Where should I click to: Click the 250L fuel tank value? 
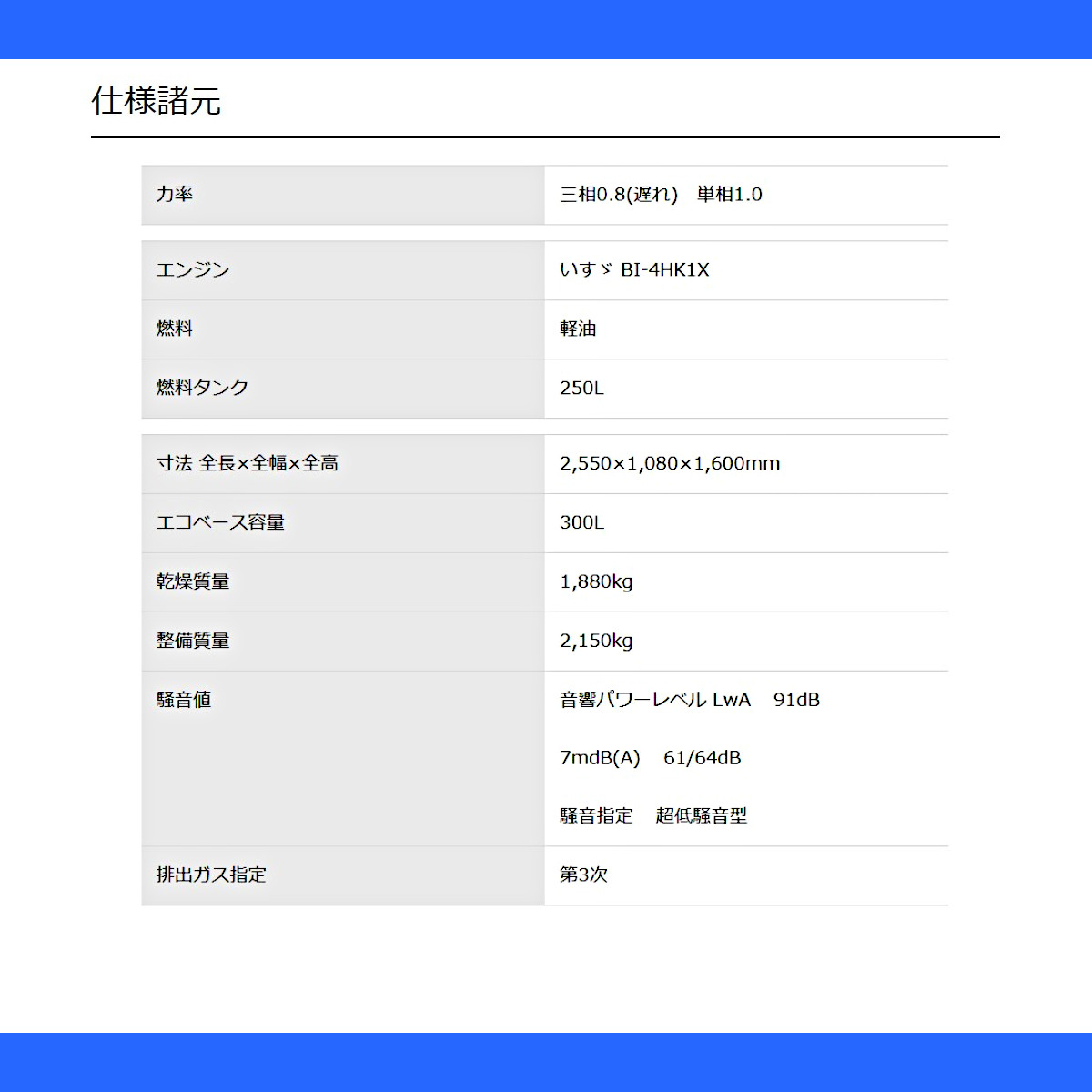click(x=581, y=388)
